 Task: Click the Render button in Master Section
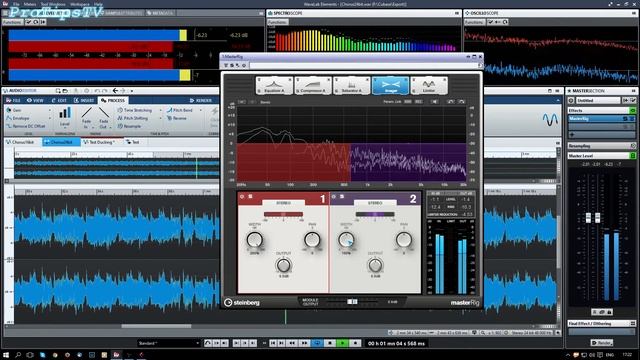[601, 342]
